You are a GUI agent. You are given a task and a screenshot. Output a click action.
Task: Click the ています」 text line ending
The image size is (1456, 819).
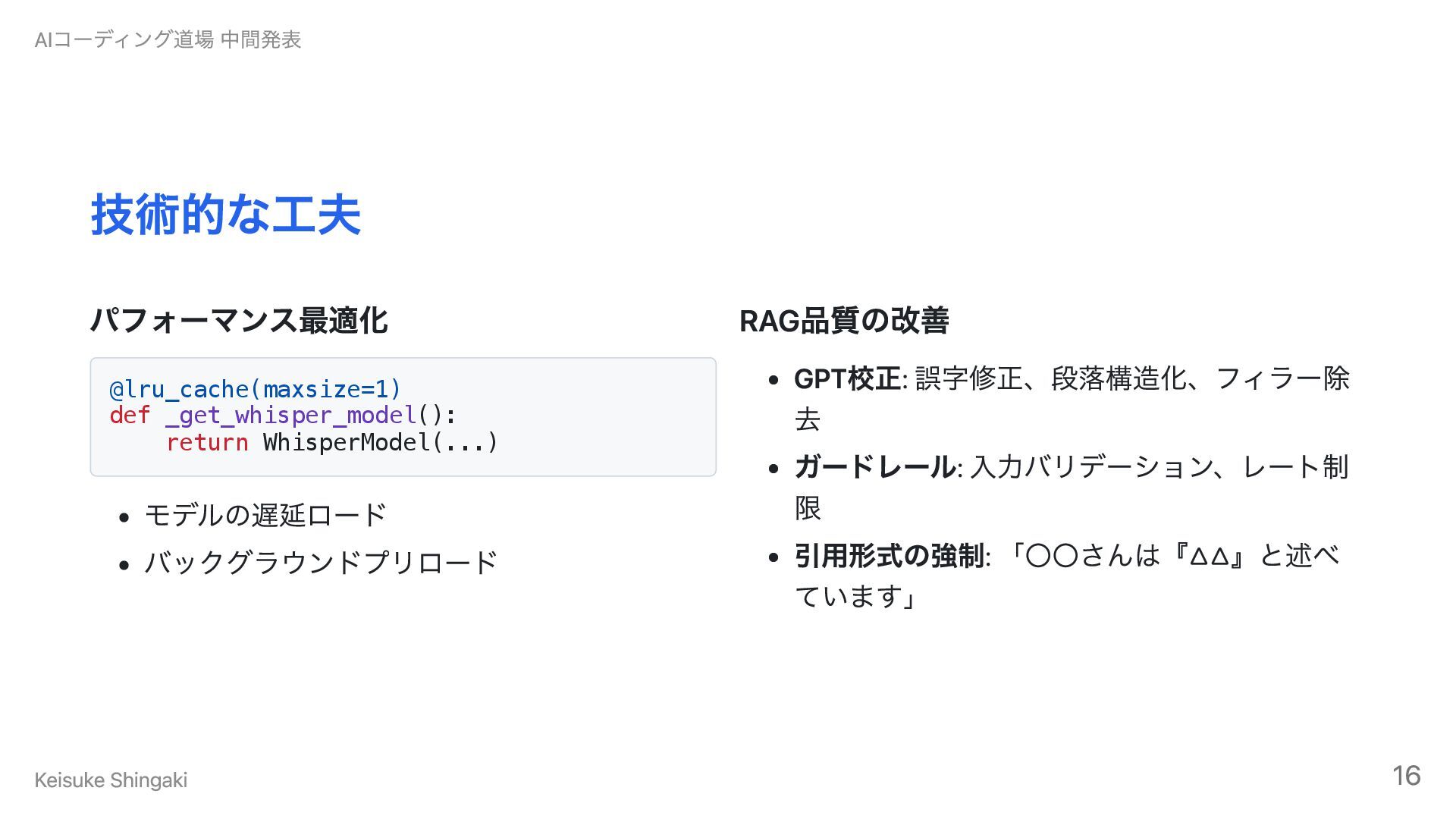click(x=855, y=596)
